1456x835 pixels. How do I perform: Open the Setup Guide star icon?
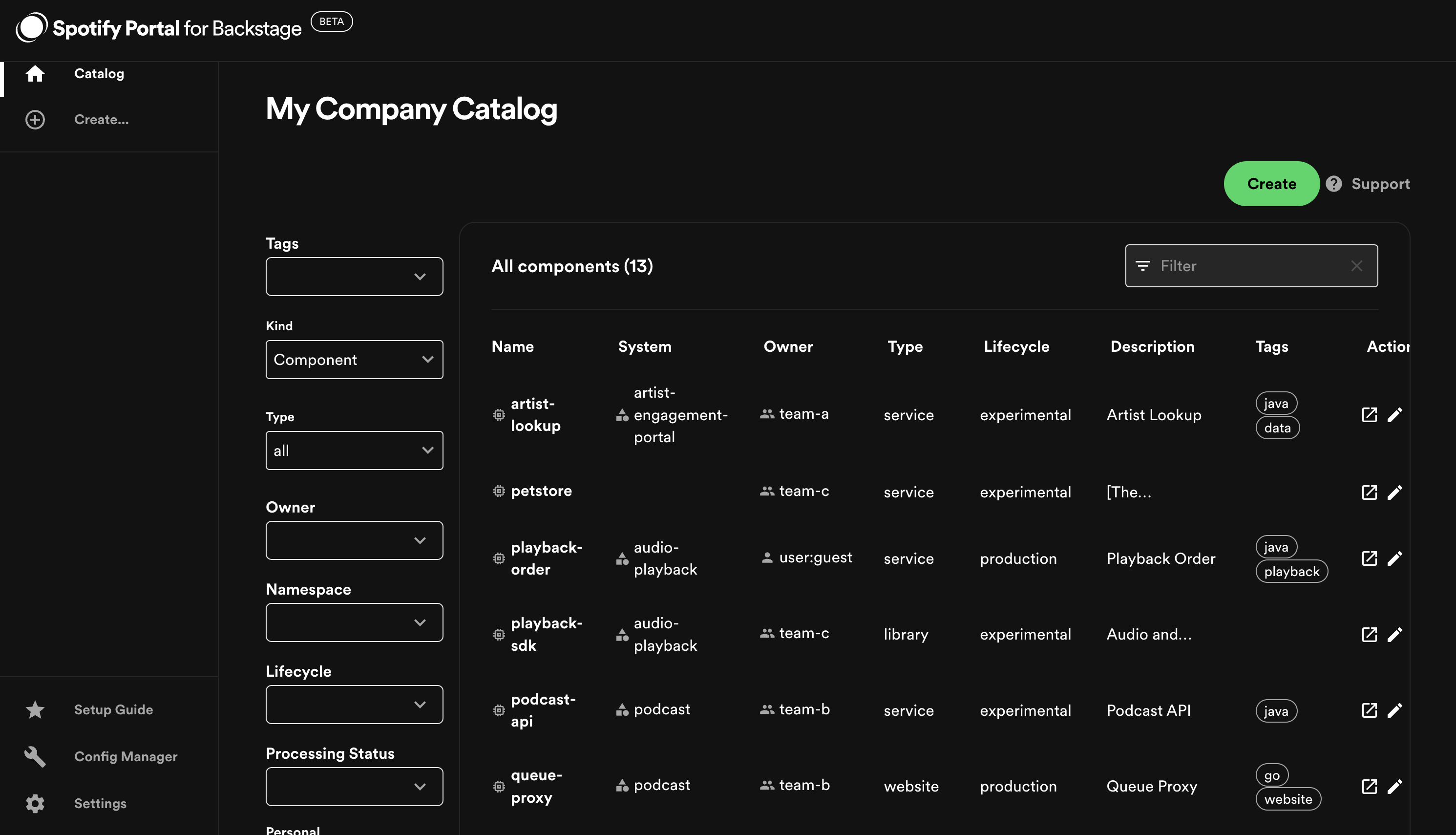(x=35, y=709)
